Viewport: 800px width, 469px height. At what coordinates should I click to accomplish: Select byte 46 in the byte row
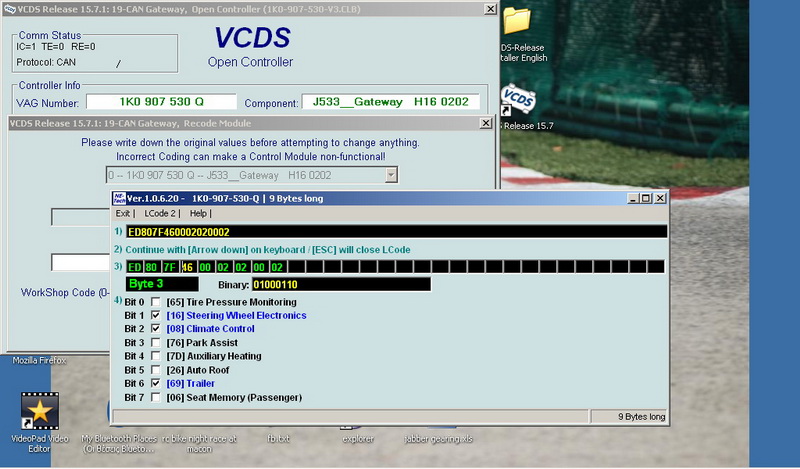188,267
